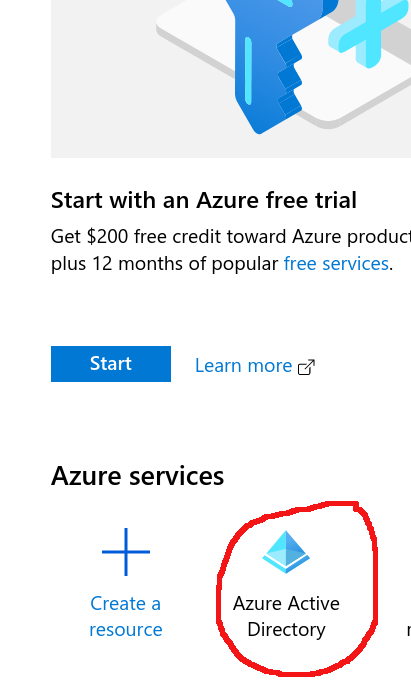Image resolution: width=411 pixels, height=685 pixels.
Task: Click the word resource under the plus icon
Action: (x=126, y=630)
